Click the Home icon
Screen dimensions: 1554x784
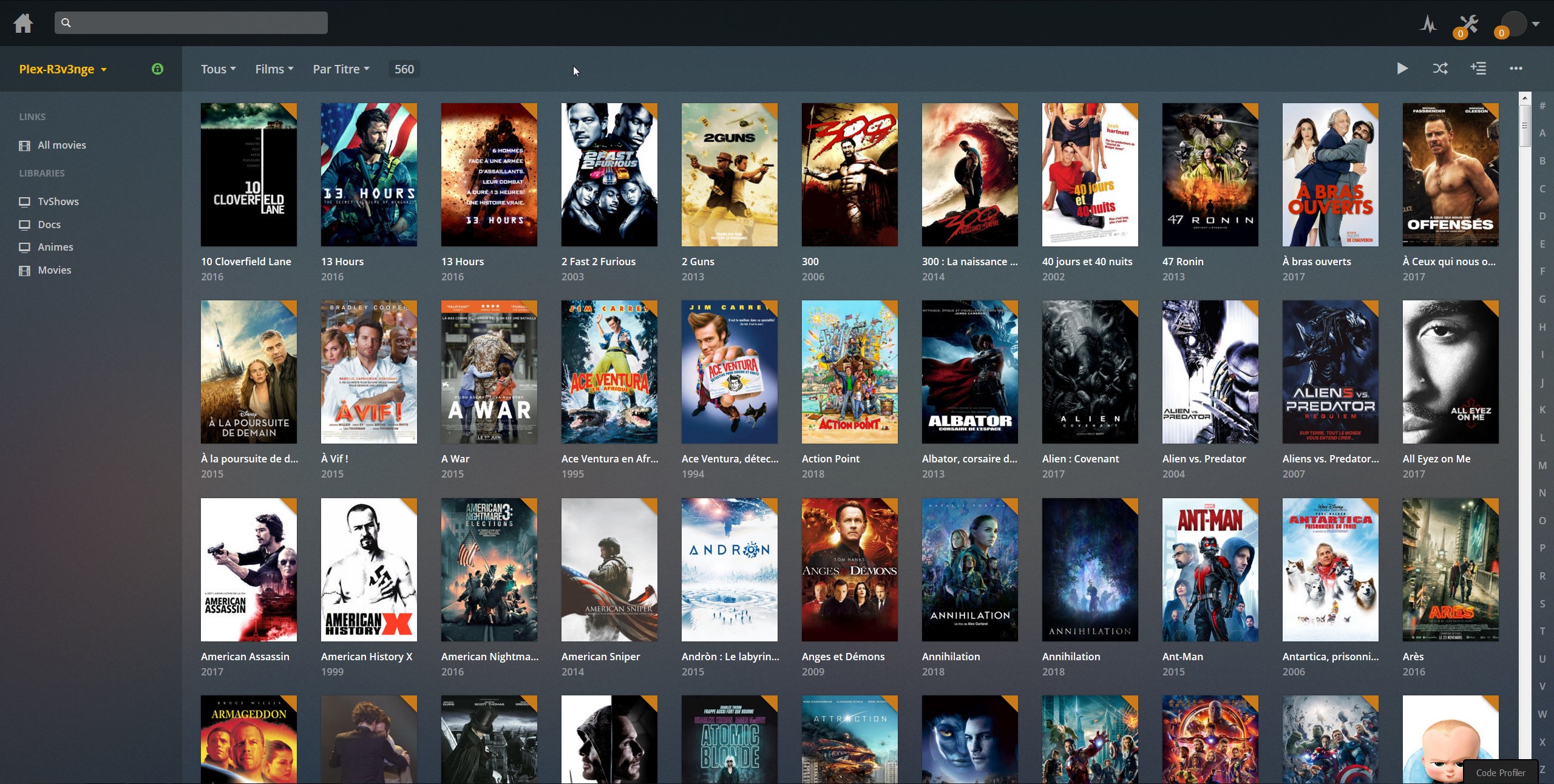point(23,23)
